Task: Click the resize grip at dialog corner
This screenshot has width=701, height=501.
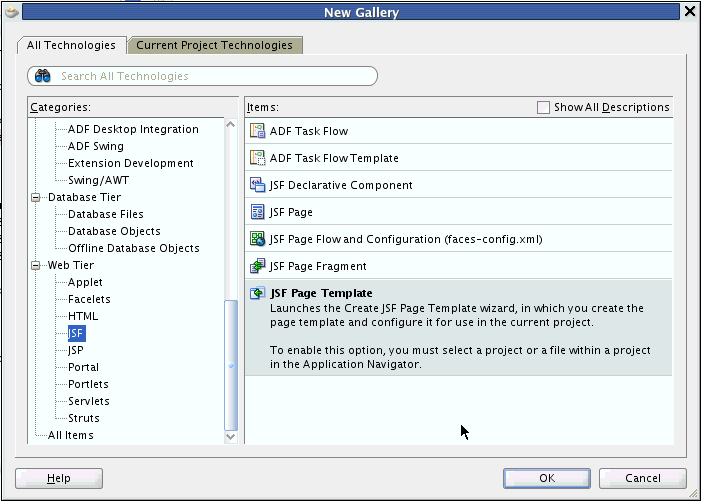Action: [693, 493]
